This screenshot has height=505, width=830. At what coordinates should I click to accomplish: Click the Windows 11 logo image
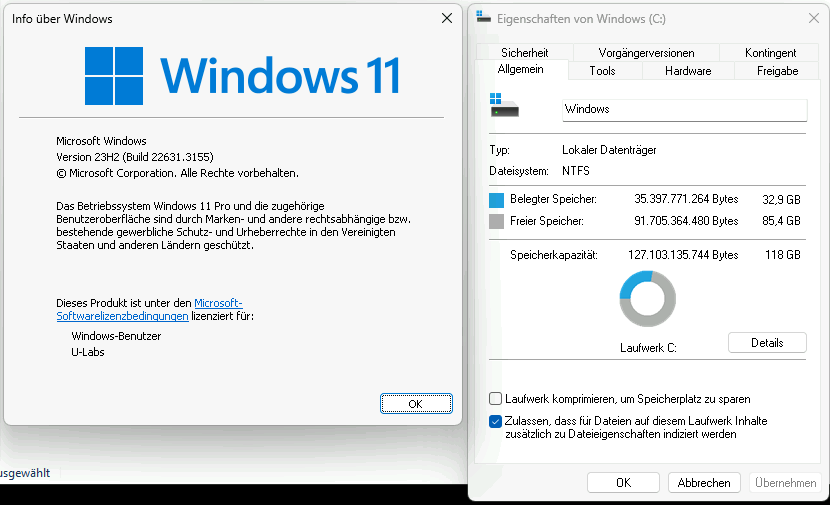point(243,75)
